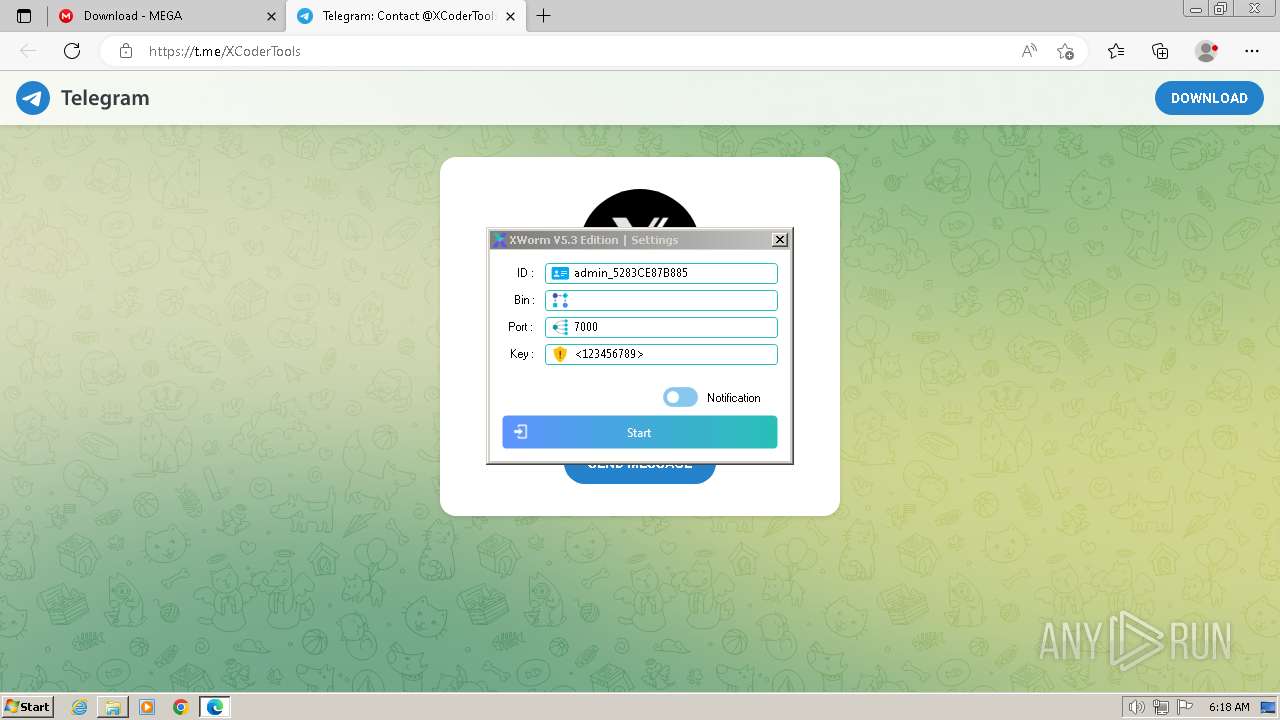Open the Windows Start menu
The width and height of the screenshot is (1280, 720).
pos(27,707)
